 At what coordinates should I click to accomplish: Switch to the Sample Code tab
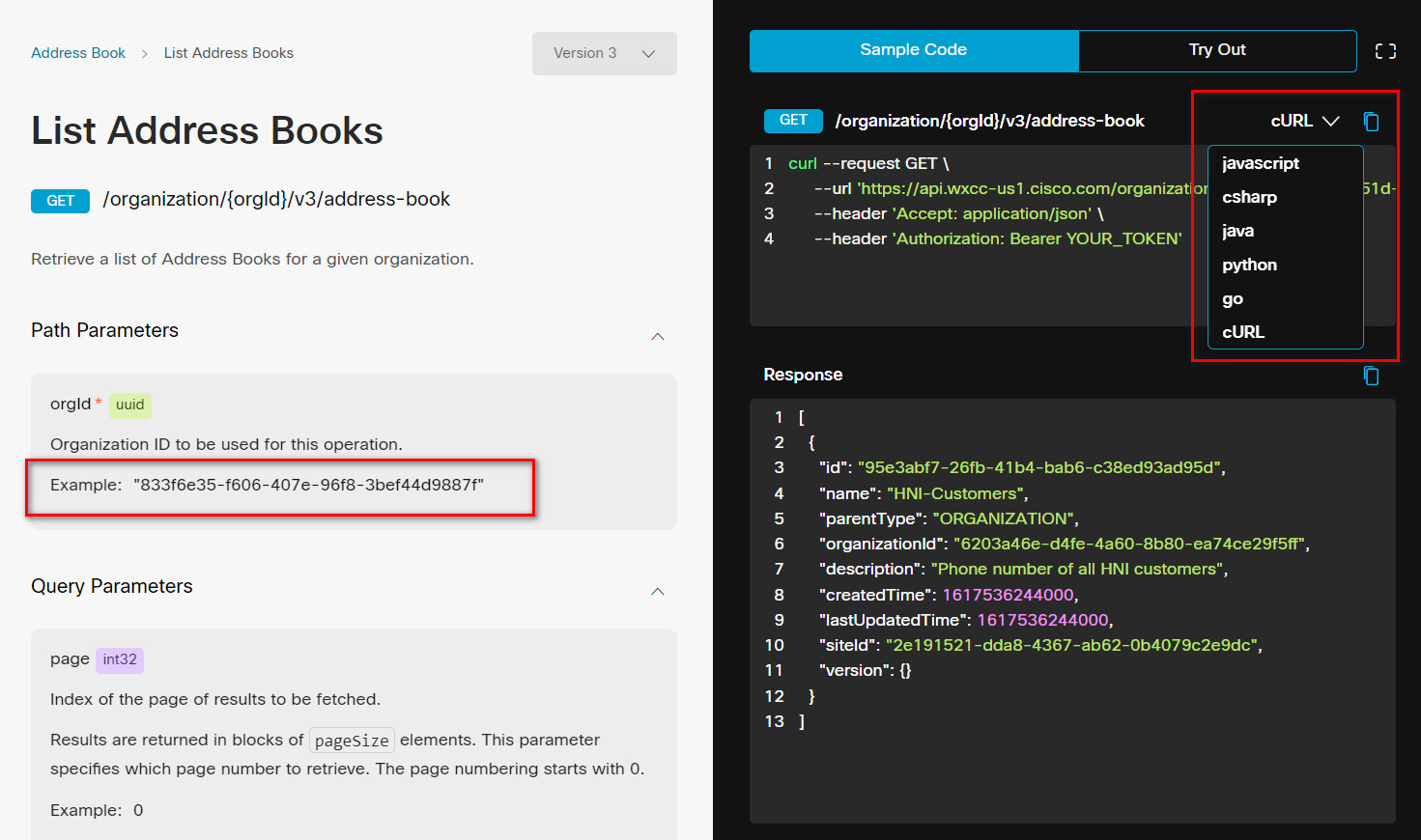pos(914,50)
